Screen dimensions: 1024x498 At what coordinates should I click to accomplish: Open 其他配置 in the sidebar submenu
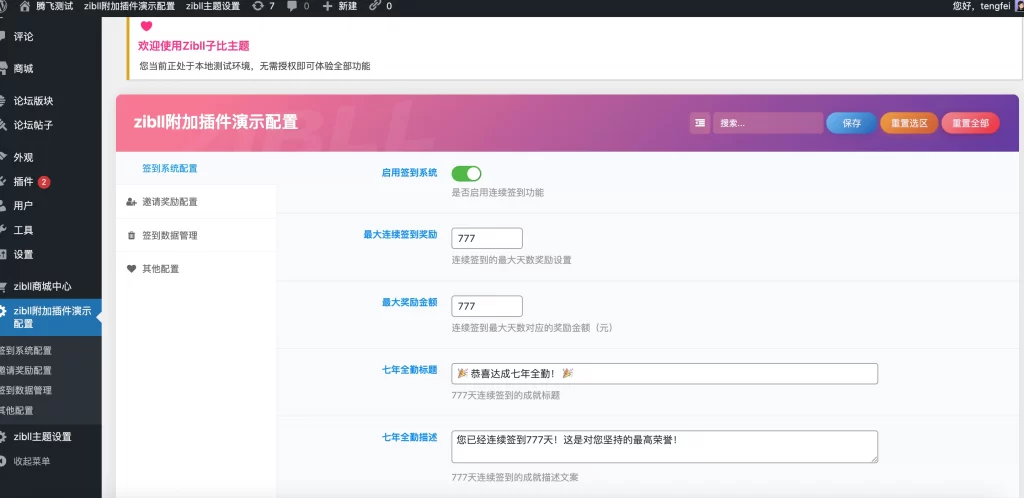16,411
